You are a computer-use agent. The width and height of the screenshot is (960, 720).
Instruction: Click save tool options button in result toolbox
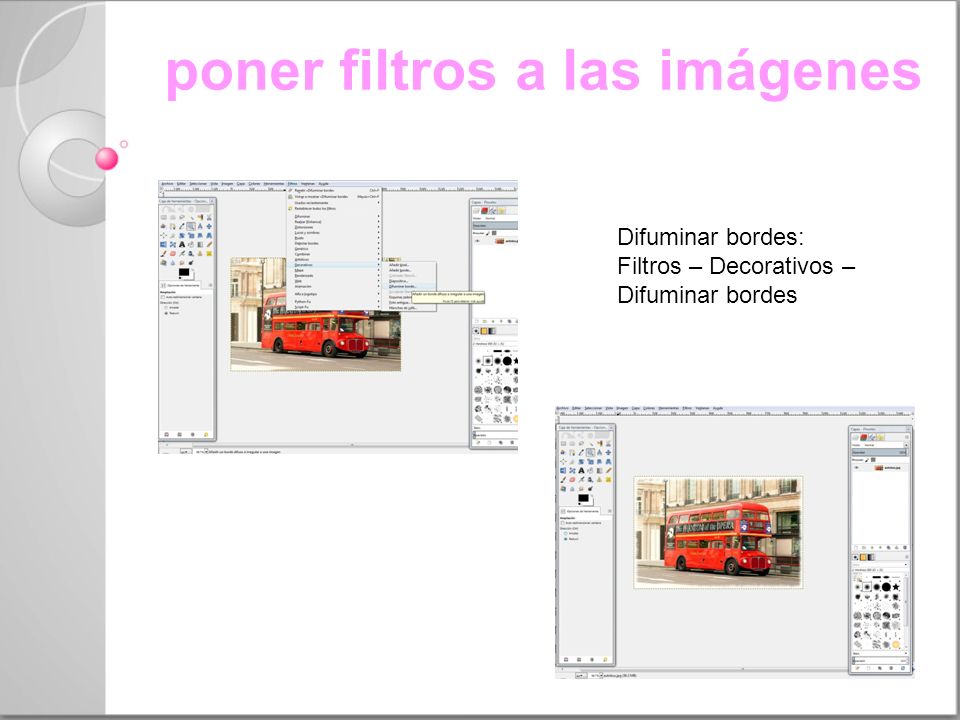coord(566,659)
